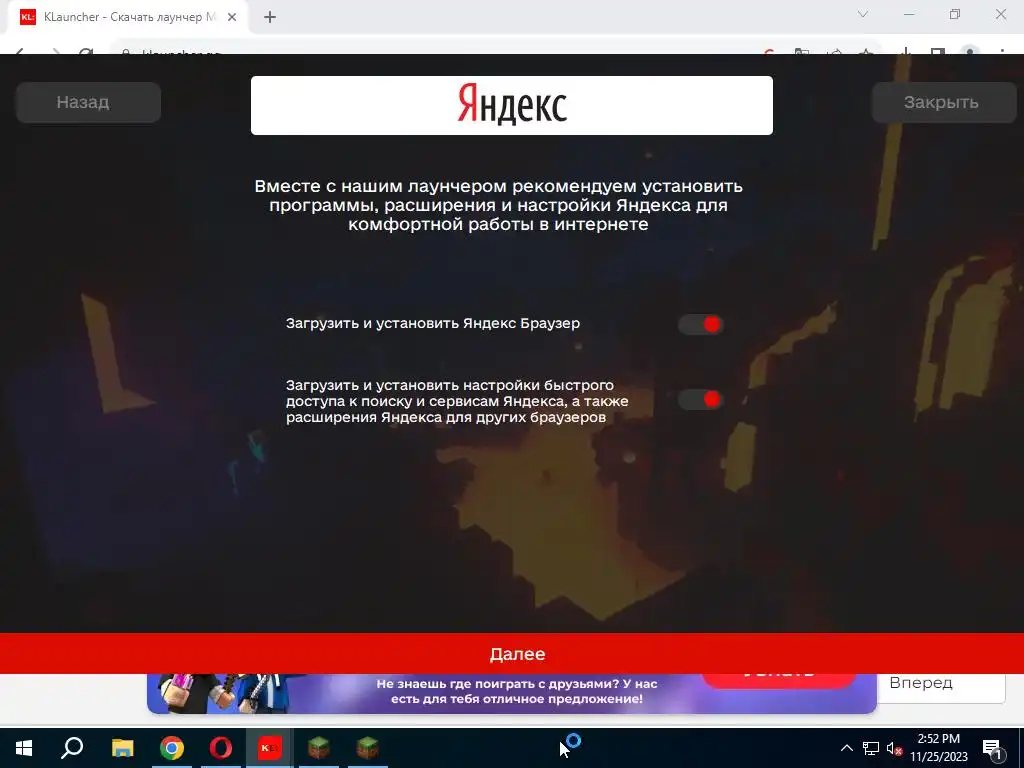Open File Explorer from taskbar
This screenshot has height=768, width=1024.
pos(122,748)
